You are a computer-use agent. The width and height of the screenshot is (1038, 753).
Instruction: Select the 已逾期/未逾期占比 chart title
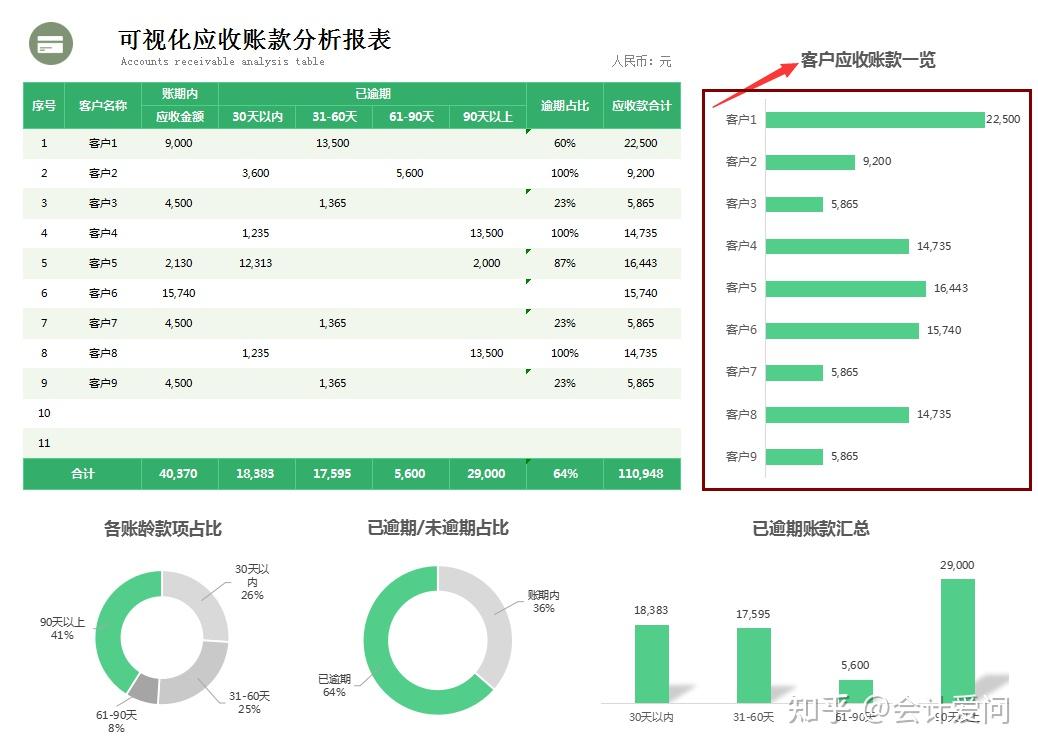coord(438,528)
